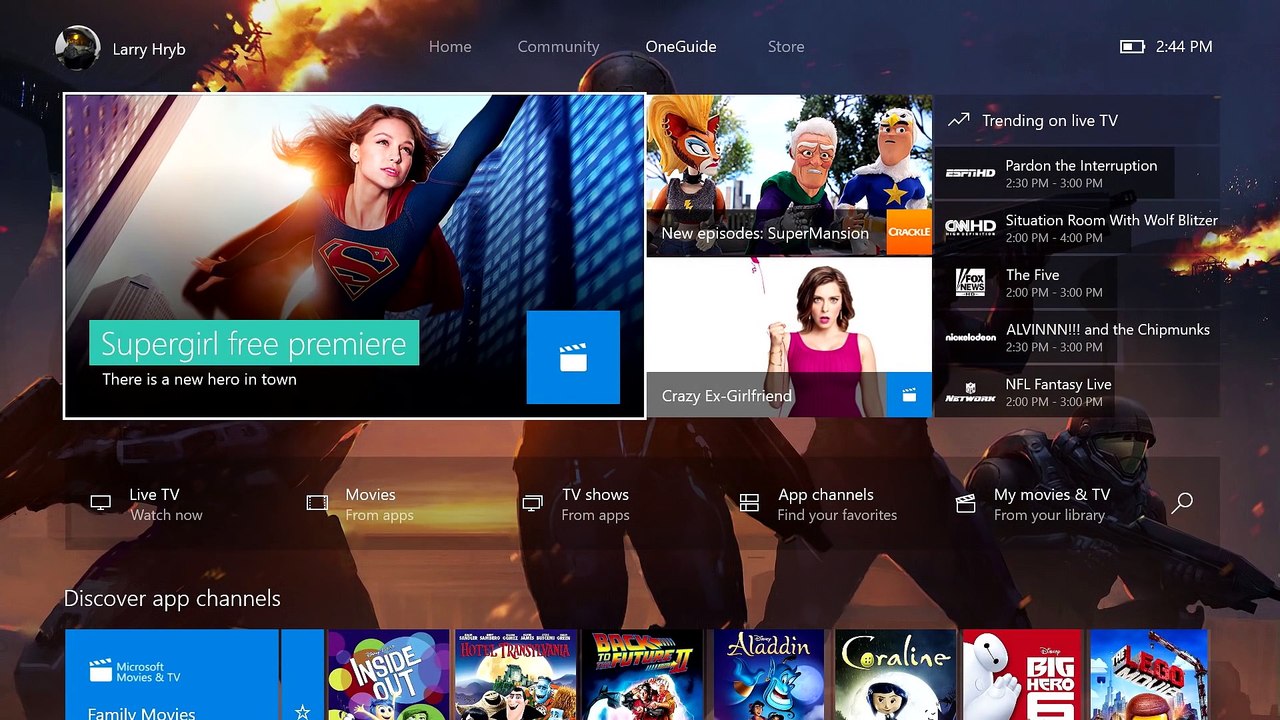The width and height of the screenshot is (1280, 720).
Task: Click the Nickelodeon channel logo
Action: coord(971,337)
